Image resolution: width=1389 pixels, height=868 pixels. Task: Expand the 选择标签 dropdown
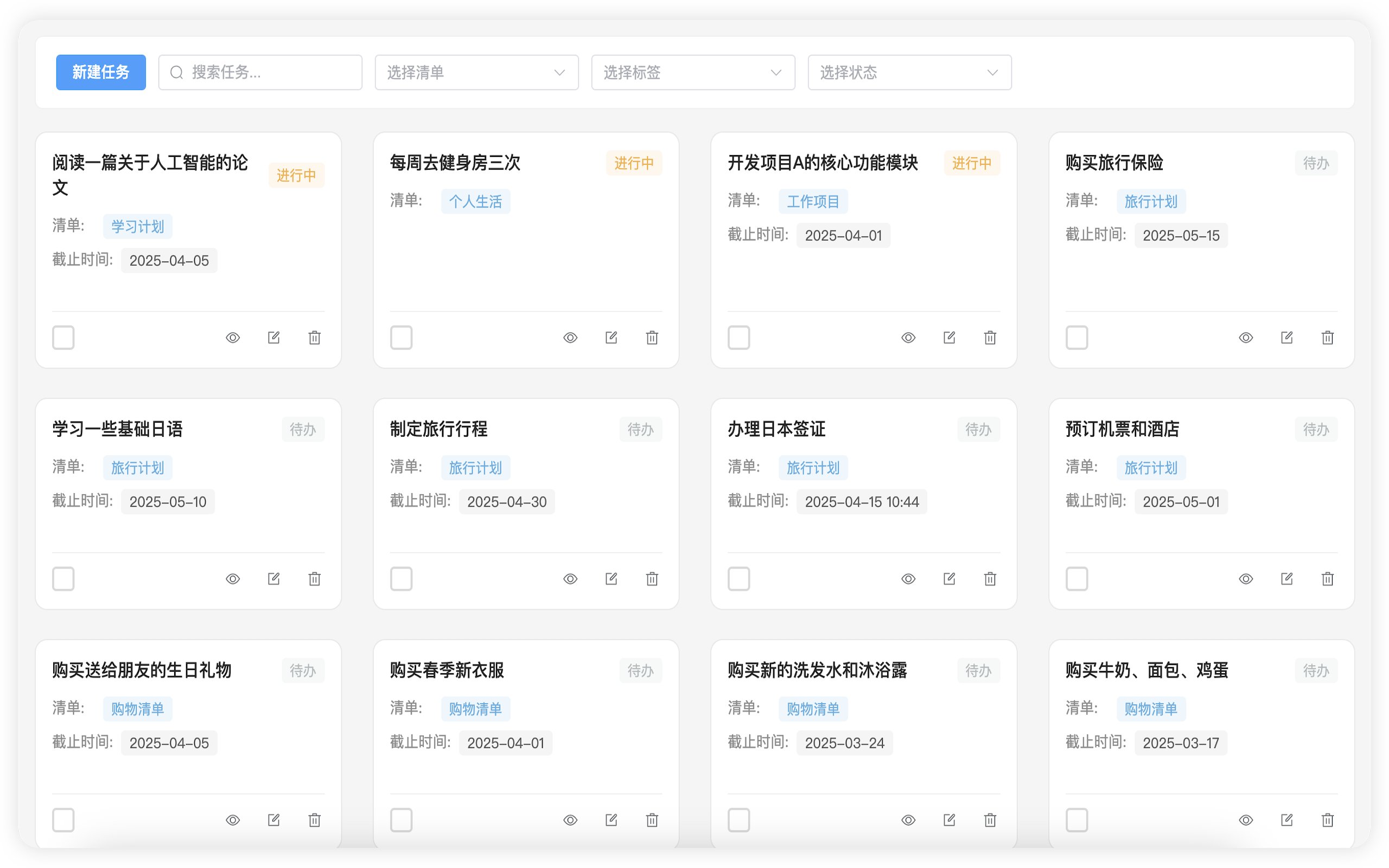pyautogui.click(x=693, y=72)
